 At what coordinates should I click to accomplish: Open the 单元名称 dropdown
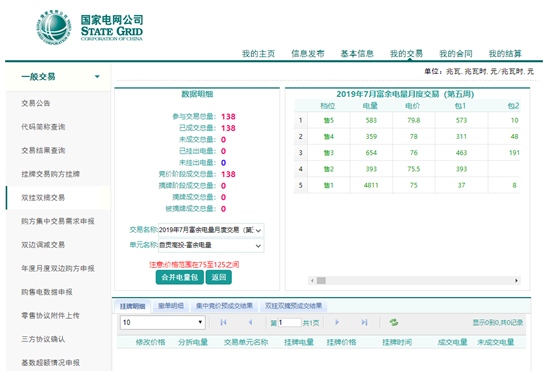coord(211,246)
